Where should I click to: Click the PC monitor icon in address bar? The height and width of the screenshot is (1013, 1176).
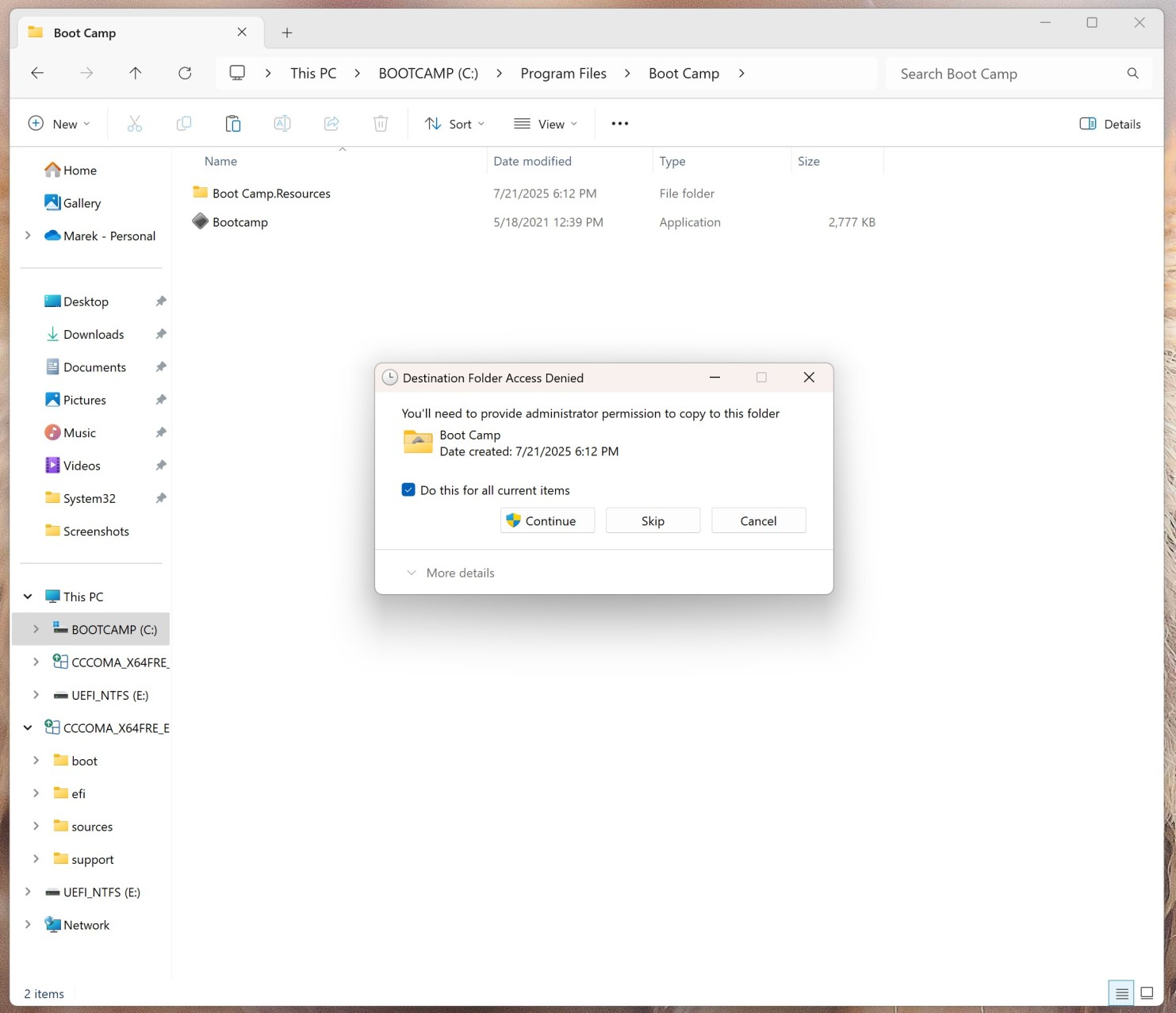click(237, 73)
